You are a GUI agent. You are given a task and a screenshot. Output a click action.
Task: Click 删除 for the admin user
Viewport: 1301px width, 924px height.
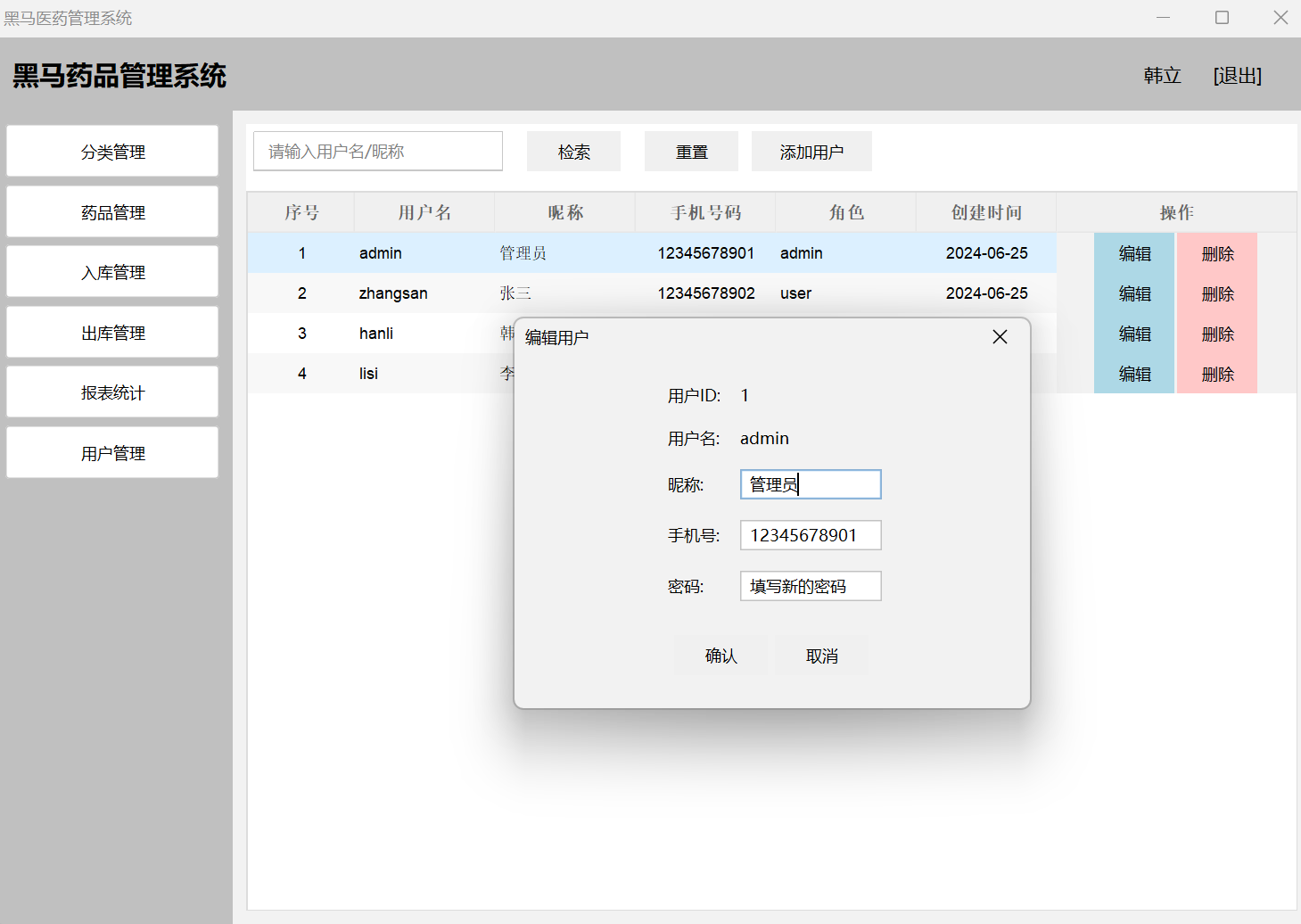(1217, 253)
